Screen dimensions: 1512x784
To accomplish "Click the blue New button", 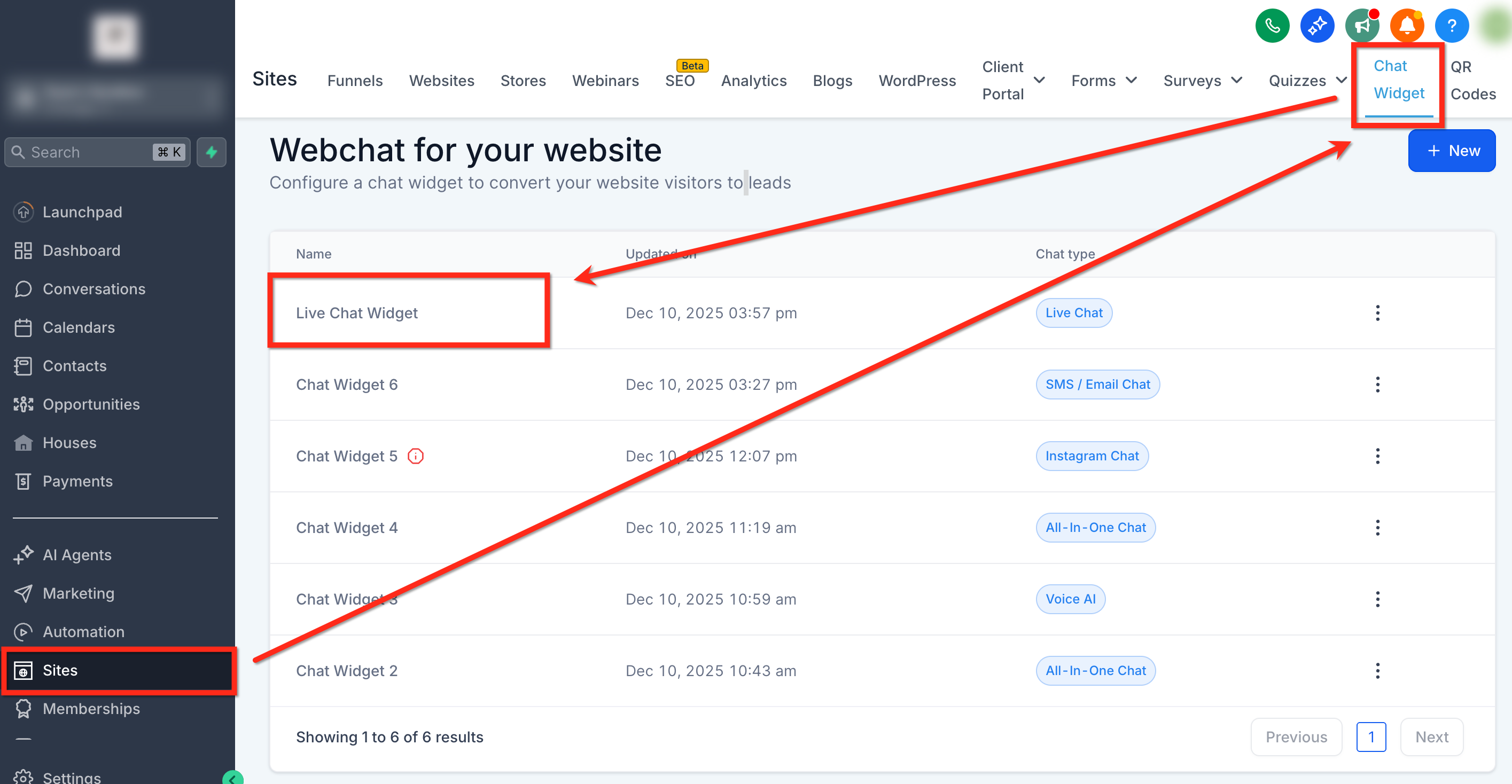I will (1451, 151).
